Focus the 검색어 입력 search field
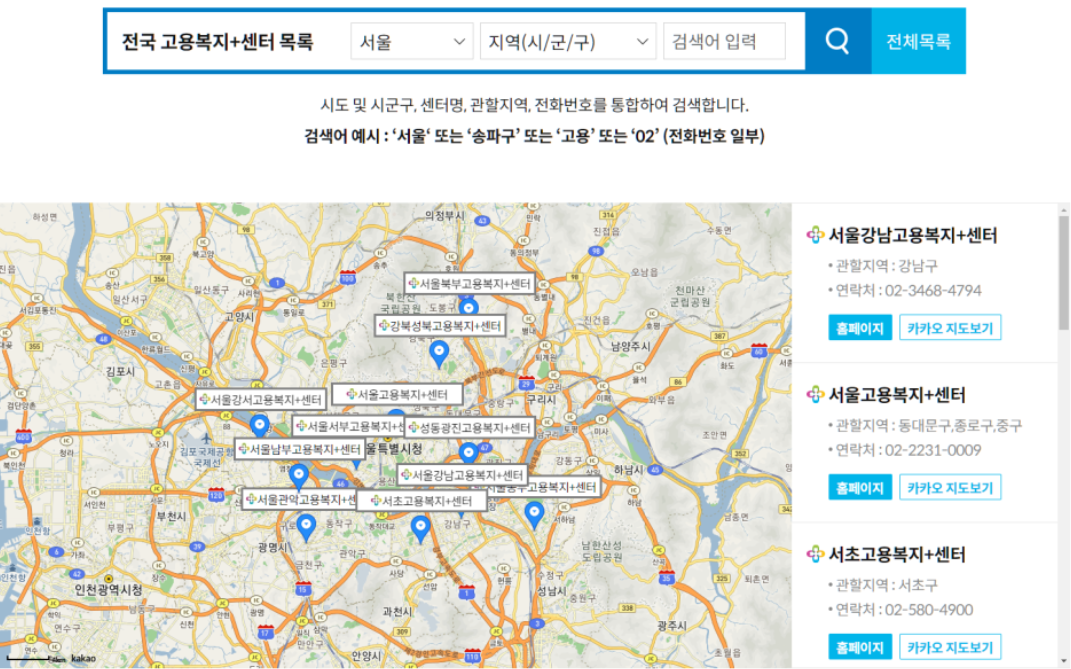The width and height of the screenshot is (1071, 669). coord(724,42)
